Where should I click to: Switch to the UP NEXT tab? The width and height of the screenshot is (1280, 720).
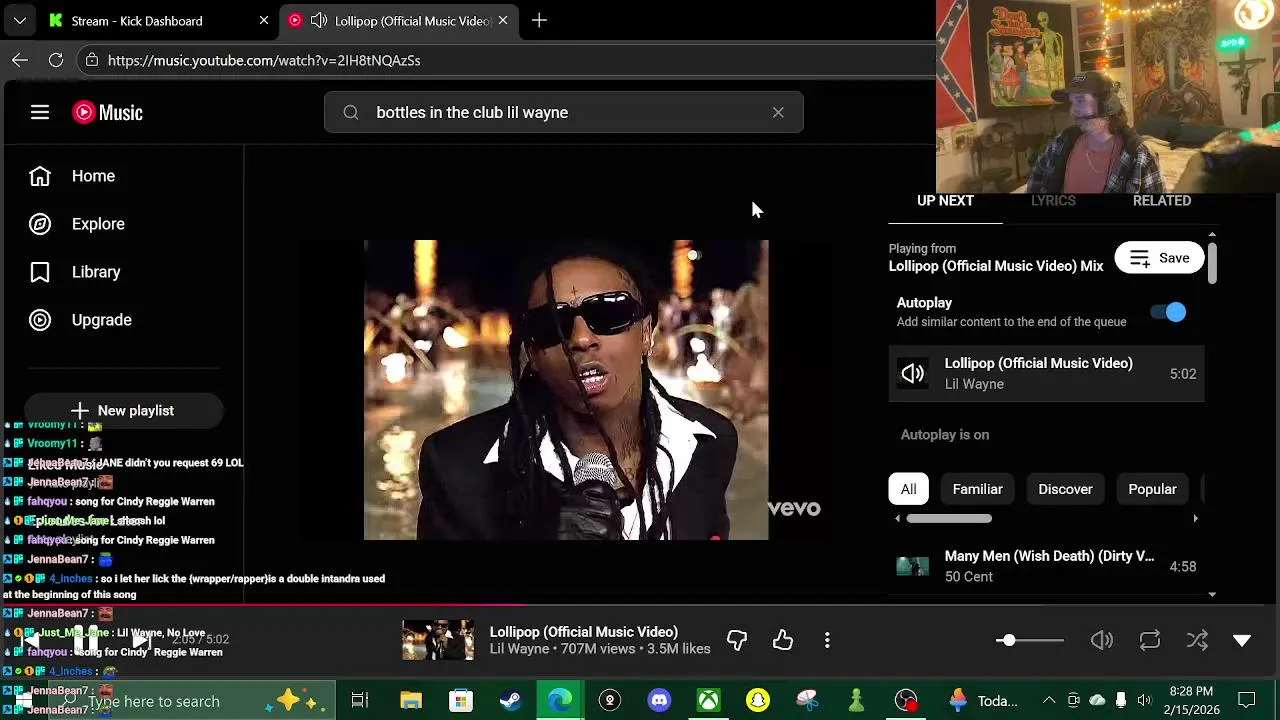945,201
